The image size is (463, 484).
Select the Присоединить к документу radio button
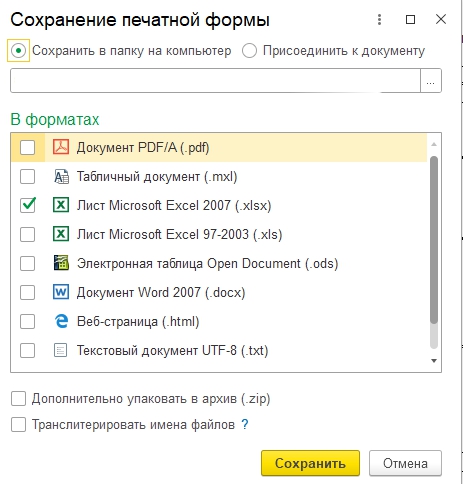click(250, 51)
